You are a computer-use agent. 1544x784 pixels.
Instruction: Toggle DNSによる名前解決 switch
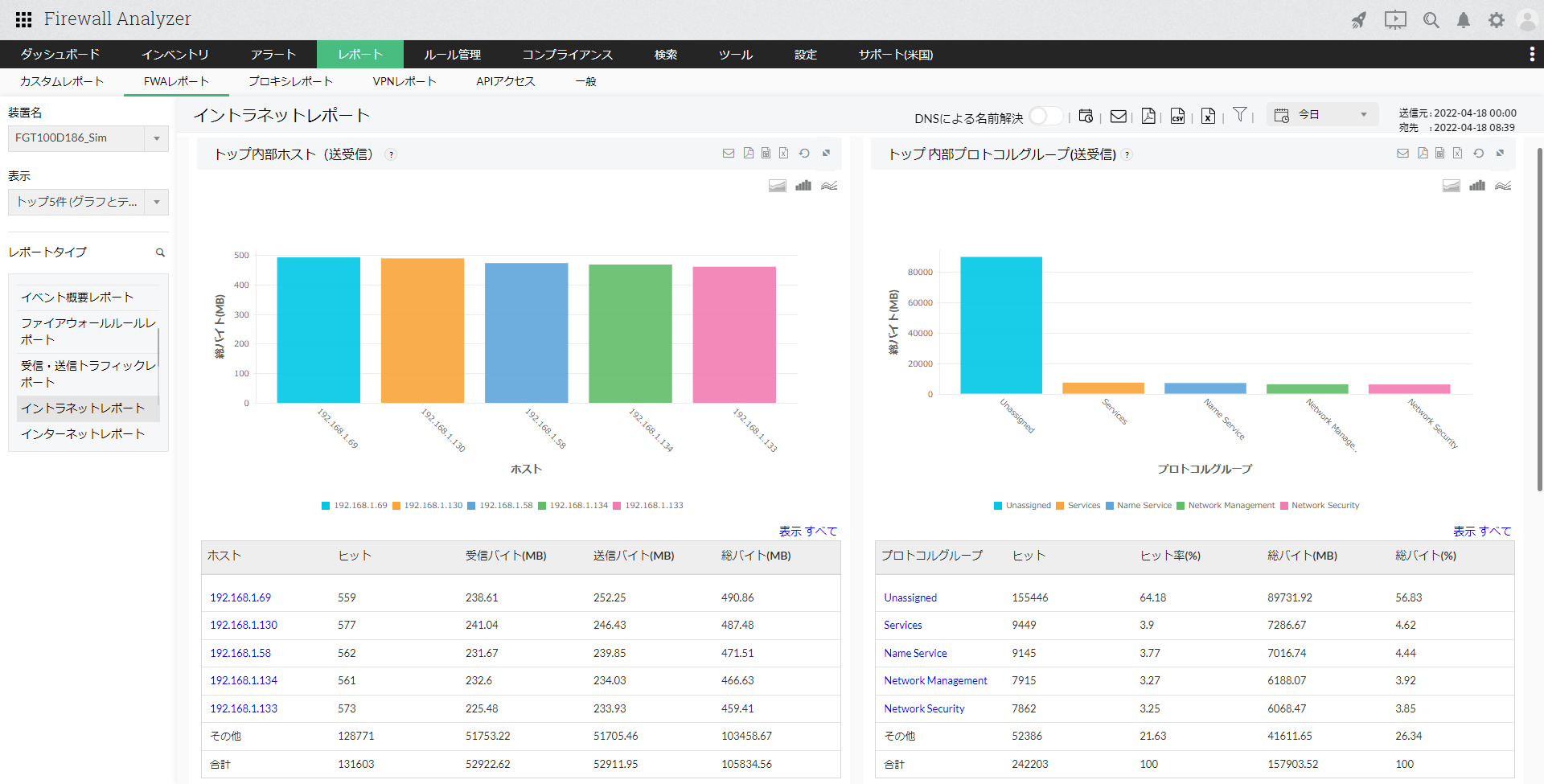coord(1045,116)
